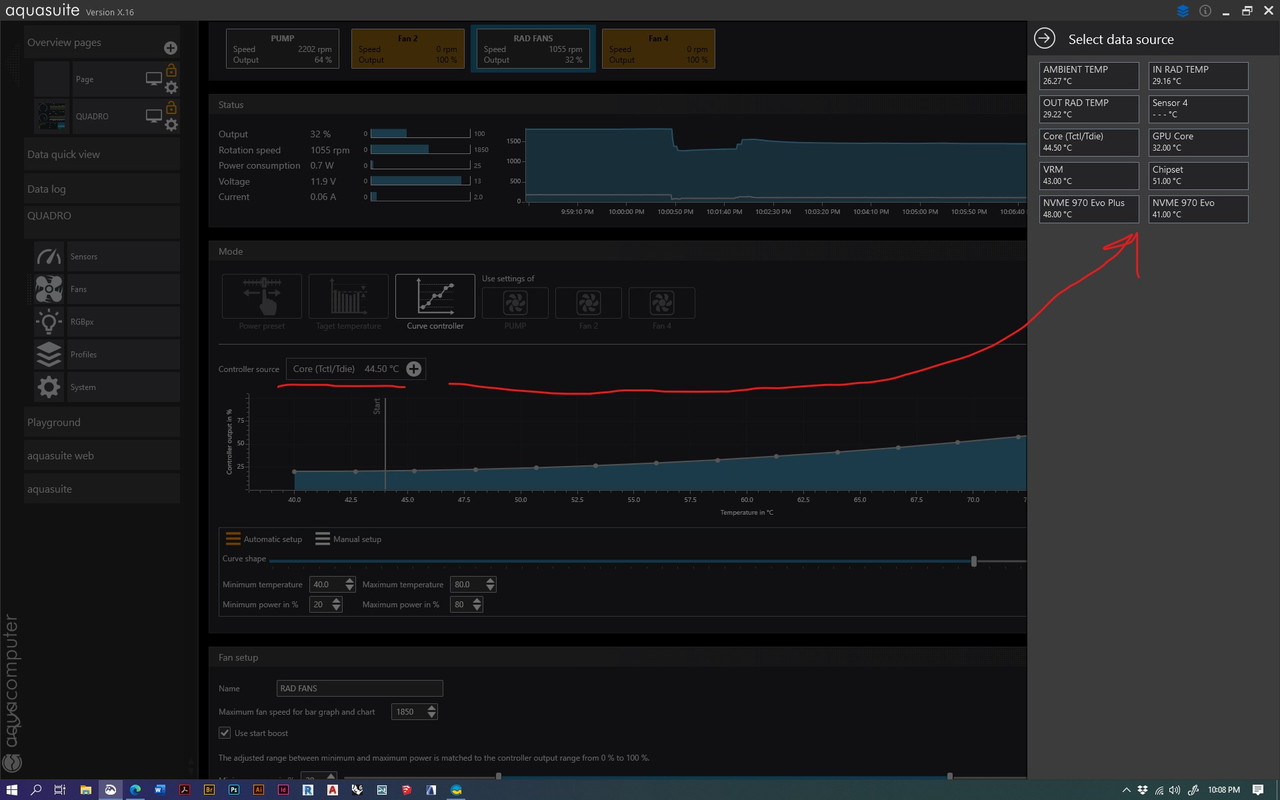Choose Sensor 4 data source
The image size is (1280, 800).
pyautogui.click(x=1198, y=109)
